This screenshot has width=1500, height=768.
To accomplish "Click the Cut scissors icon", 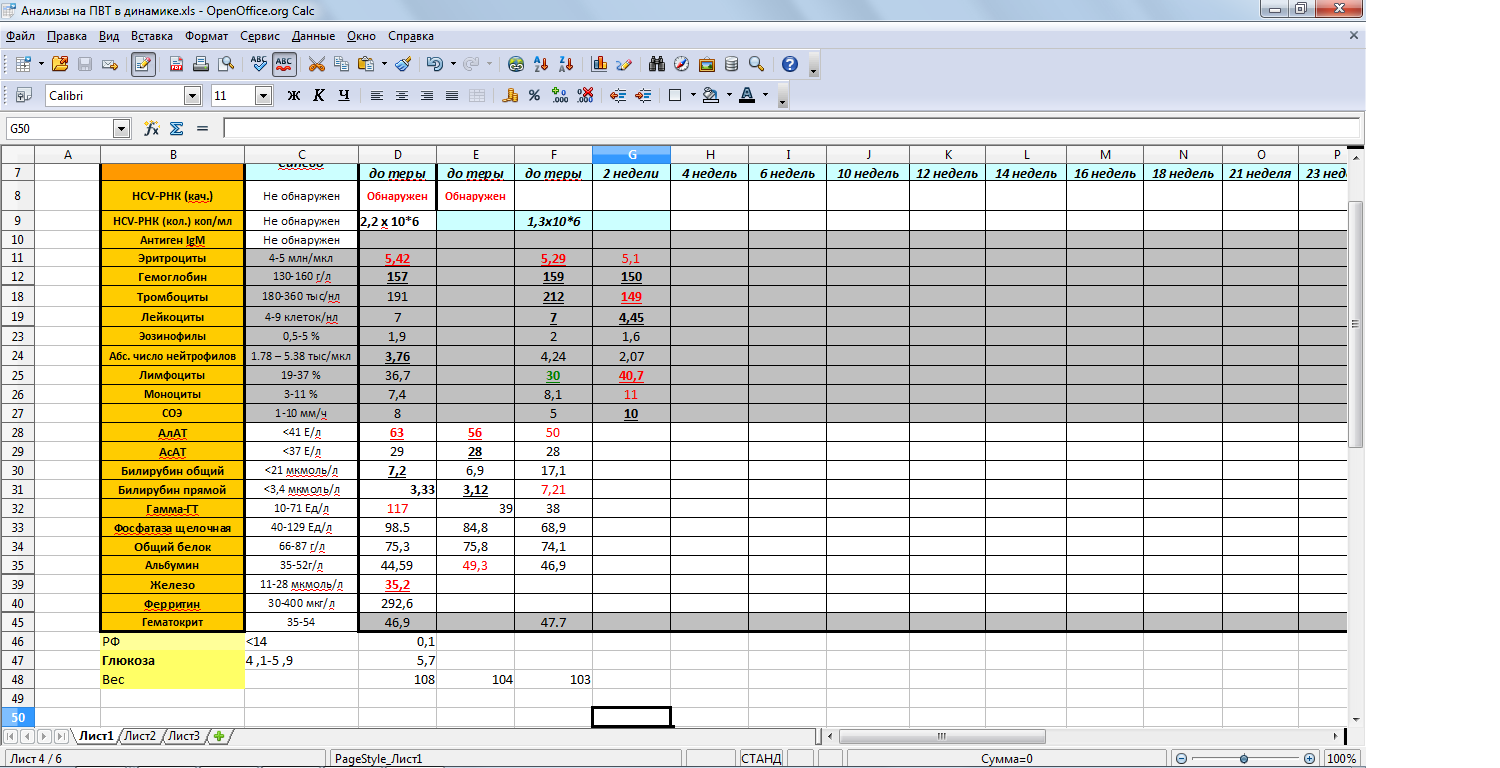I will pyautogui.click(x=317, y=64).
